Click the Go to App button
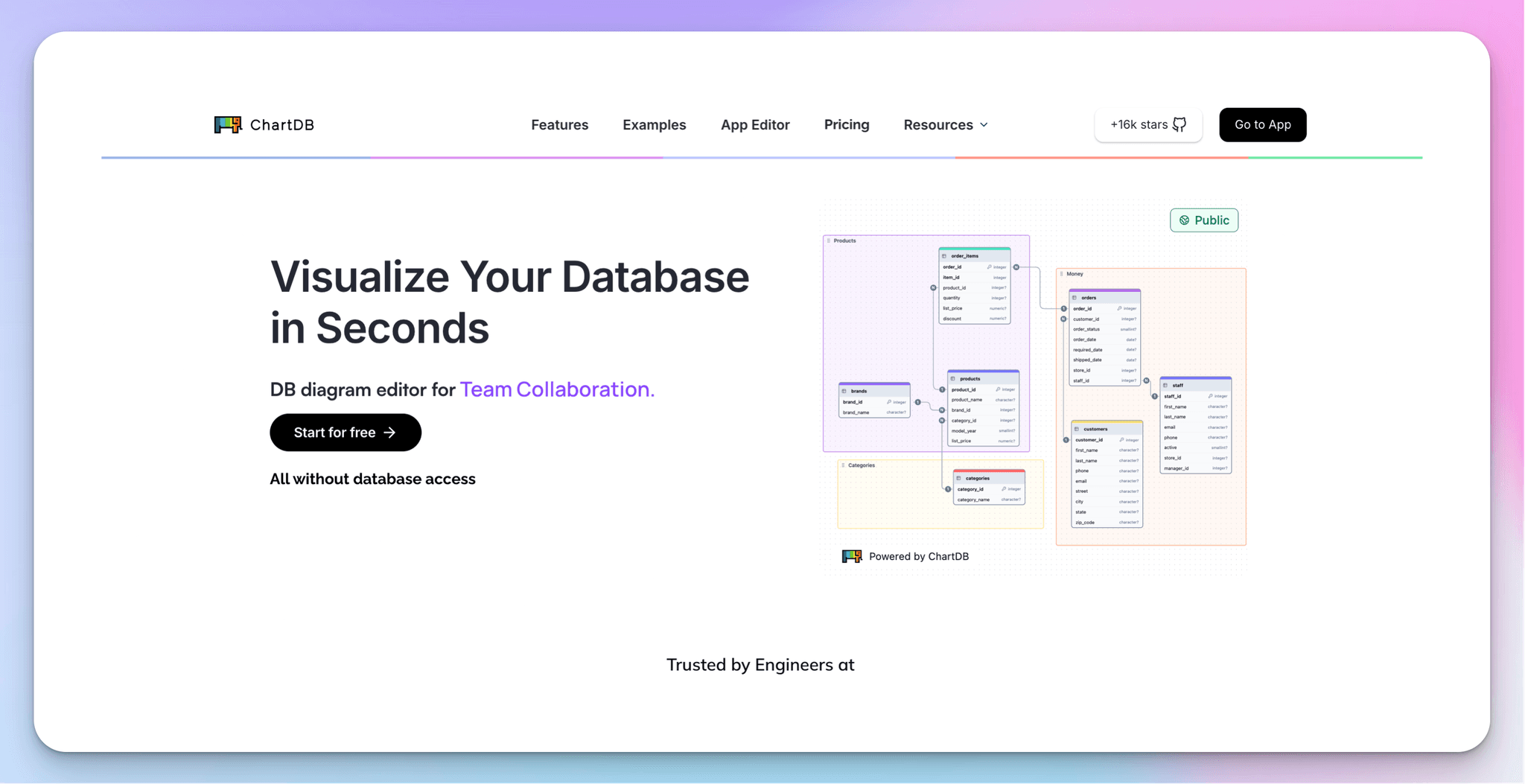Image resolution: width=1525 pixels, height=784 pixels. [1262, 124]
